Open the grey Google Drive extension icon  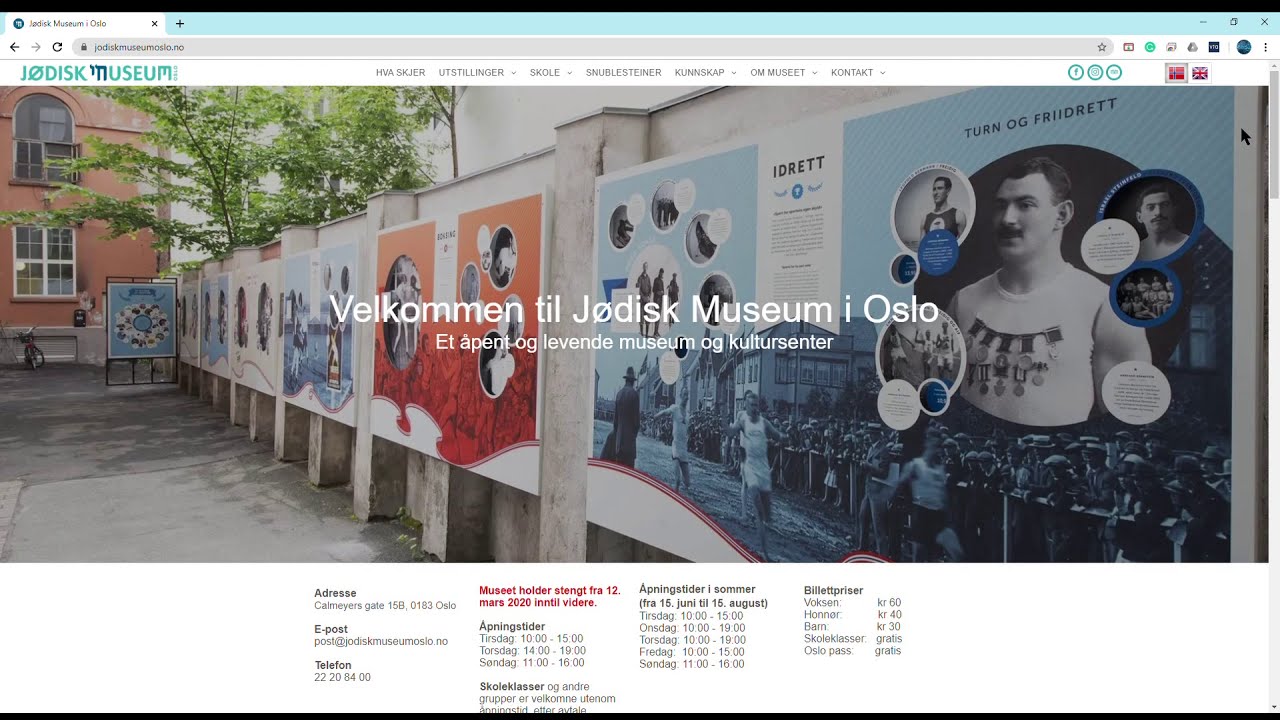click(1192, 47)
